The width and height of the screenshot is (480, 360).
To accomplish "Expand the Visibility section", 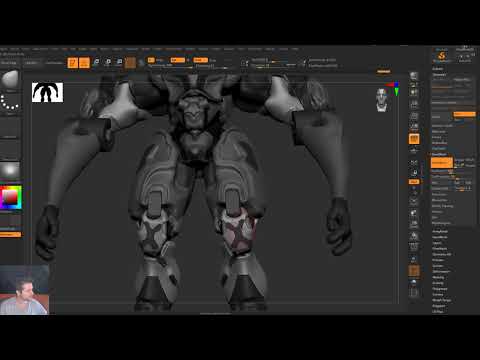I will pos(438,283).
